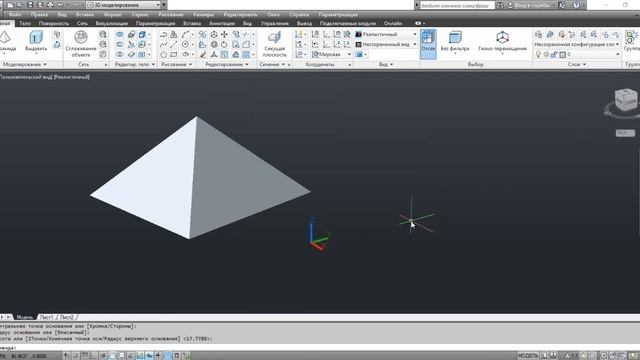Screen dimensions: 640x360
Task: Open the Онлайн ribbon tab
Action: point(393,23)
